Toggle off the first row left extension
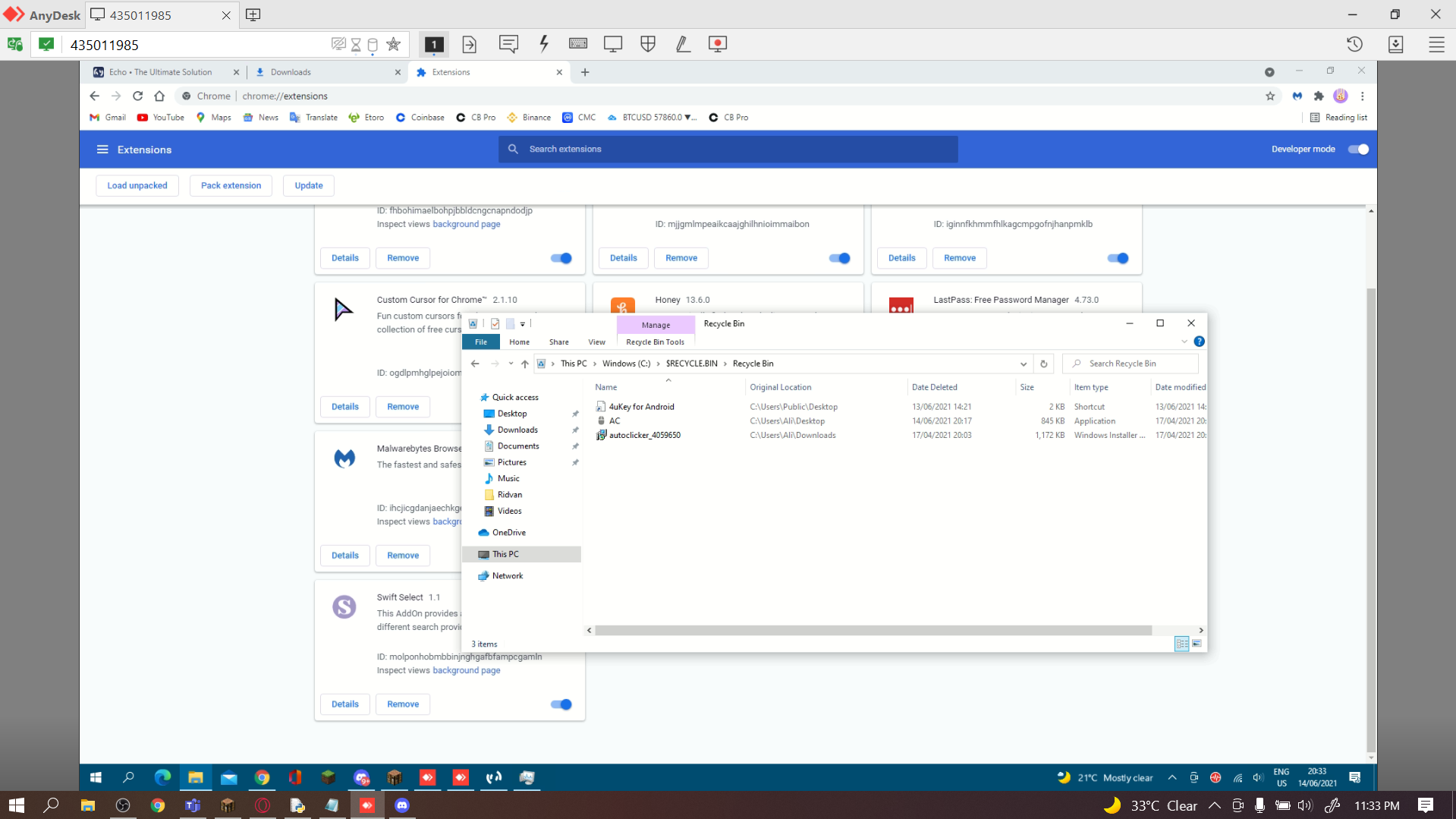Viewport: 1456px width, 819px height. [561, 258]
